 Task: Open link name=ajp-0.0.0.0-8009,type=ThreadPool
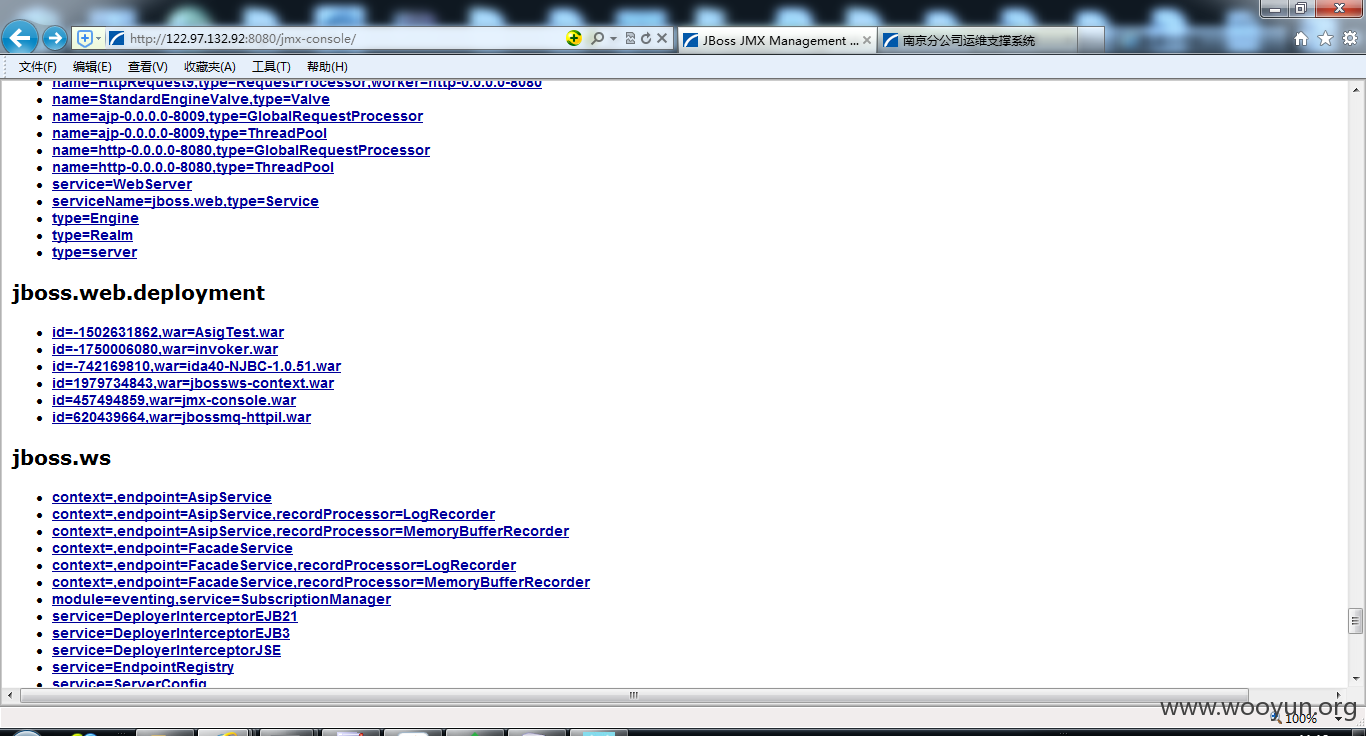[x=189, y=133]
